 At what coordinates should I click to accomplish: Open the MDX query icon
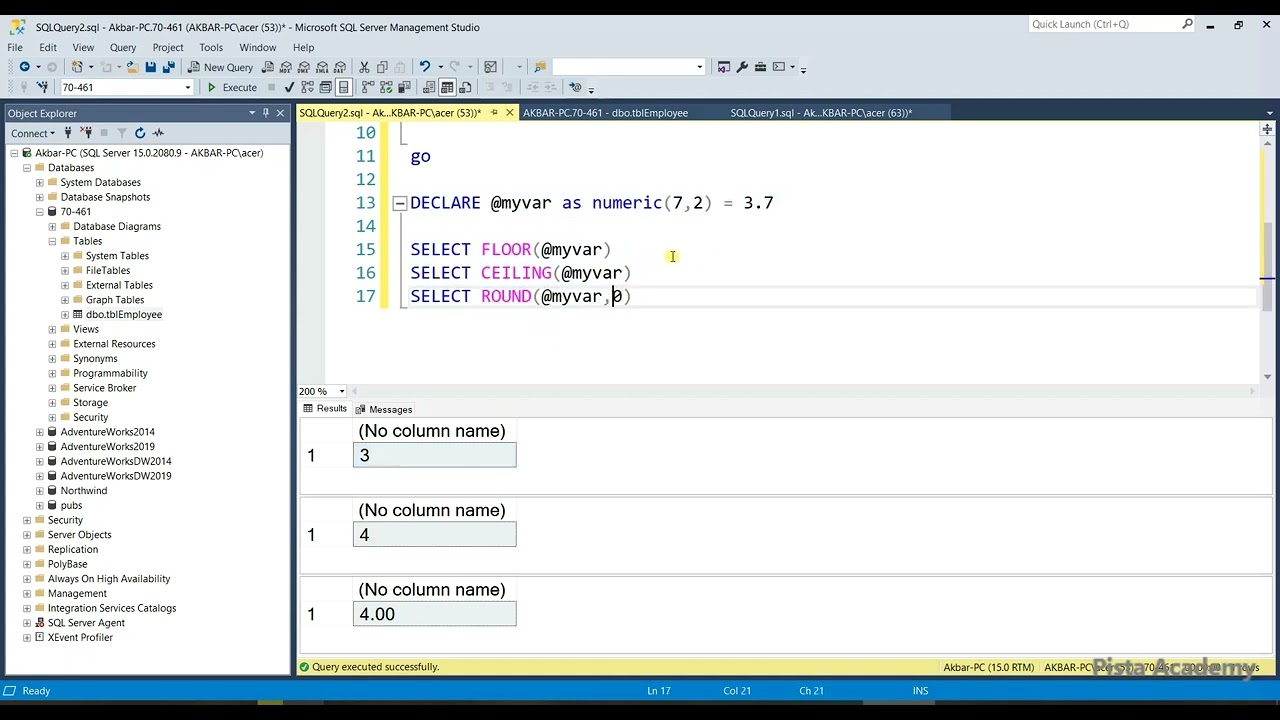(286, 67)
